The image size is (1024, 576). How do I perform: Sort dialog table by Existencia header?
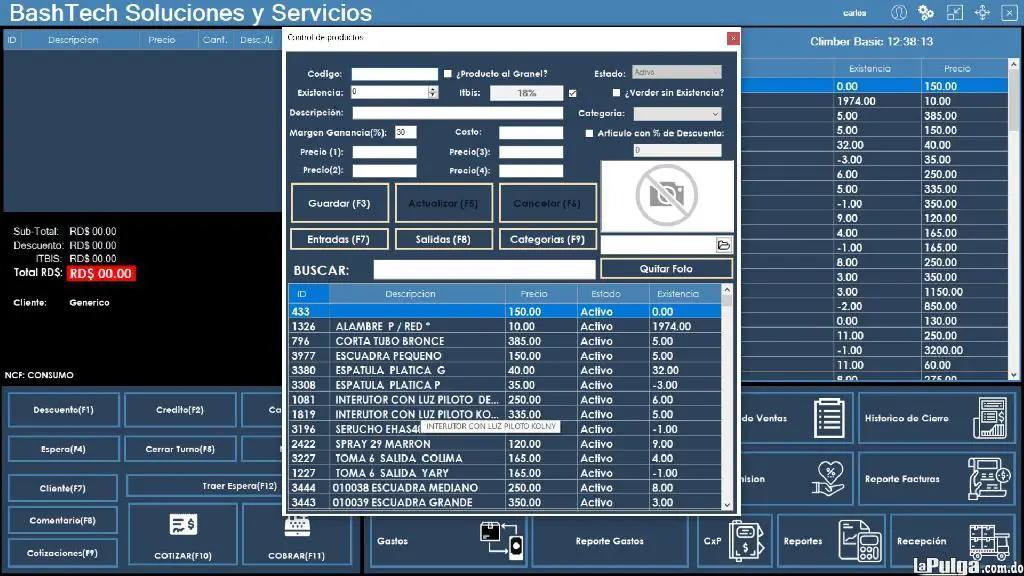click(684, 294)
